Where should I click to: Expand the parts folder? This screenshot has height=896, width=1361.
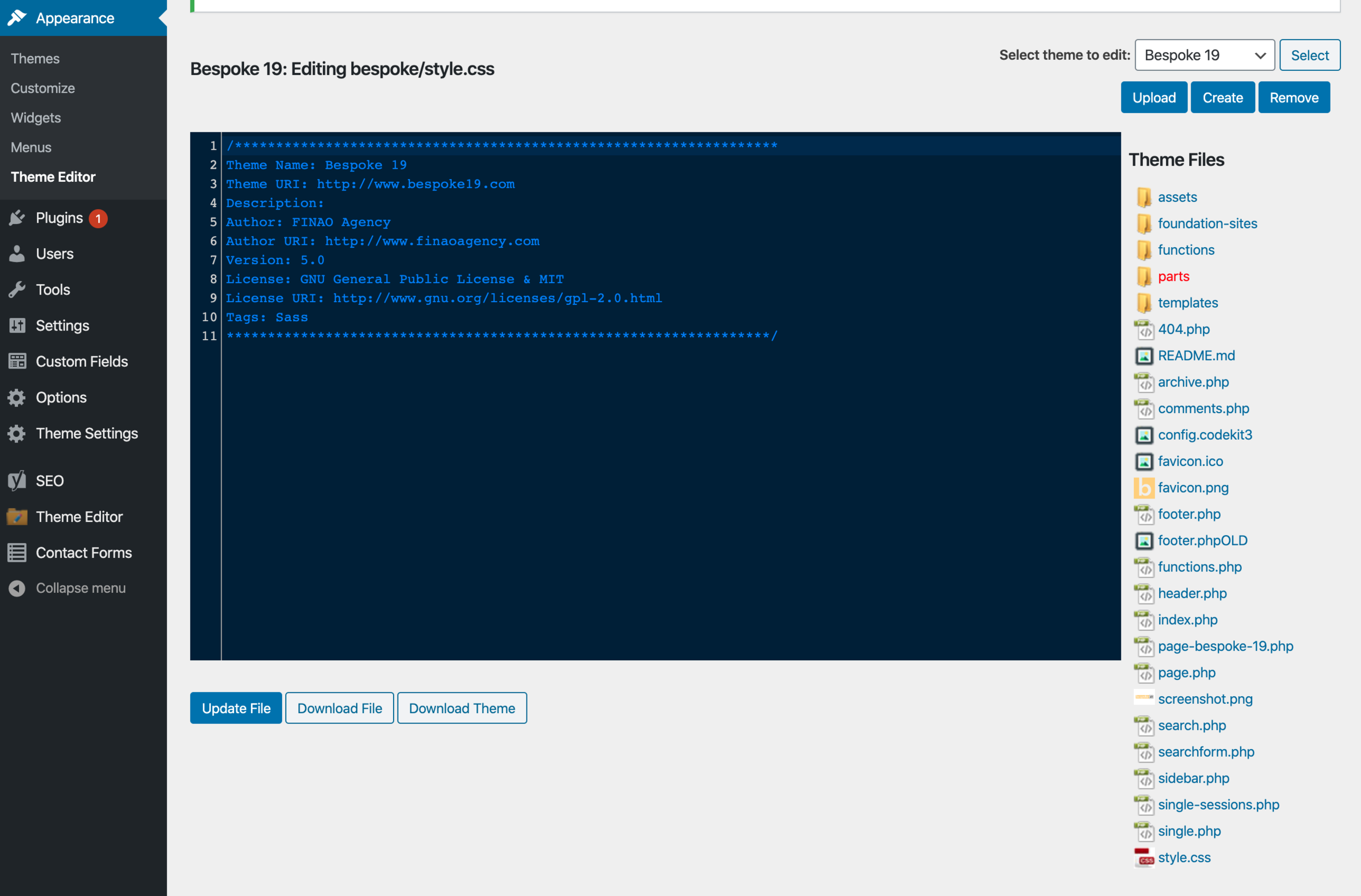1173,276
